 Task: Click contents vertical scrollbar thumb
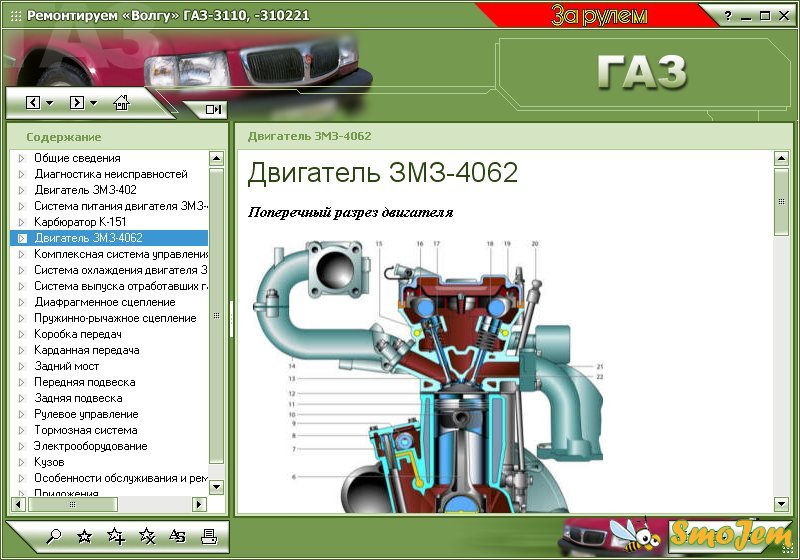click(216, 316)
